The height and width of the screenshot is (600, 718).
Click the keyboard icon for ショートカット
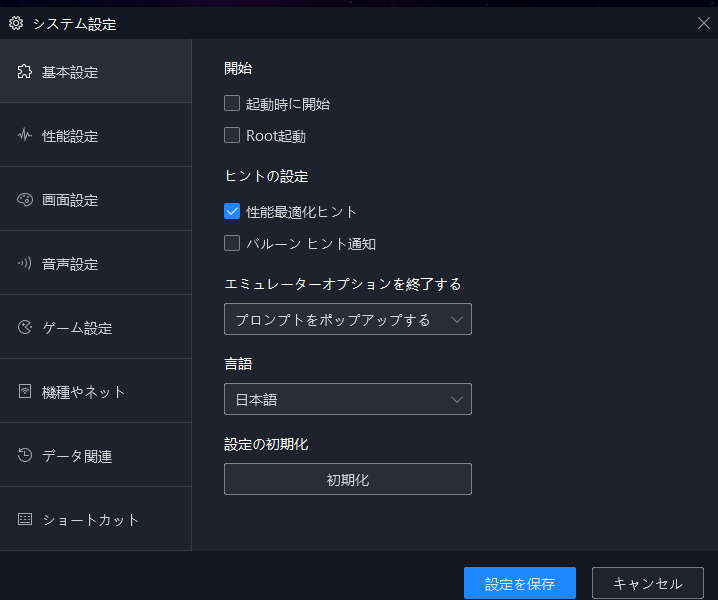[25, 519]
